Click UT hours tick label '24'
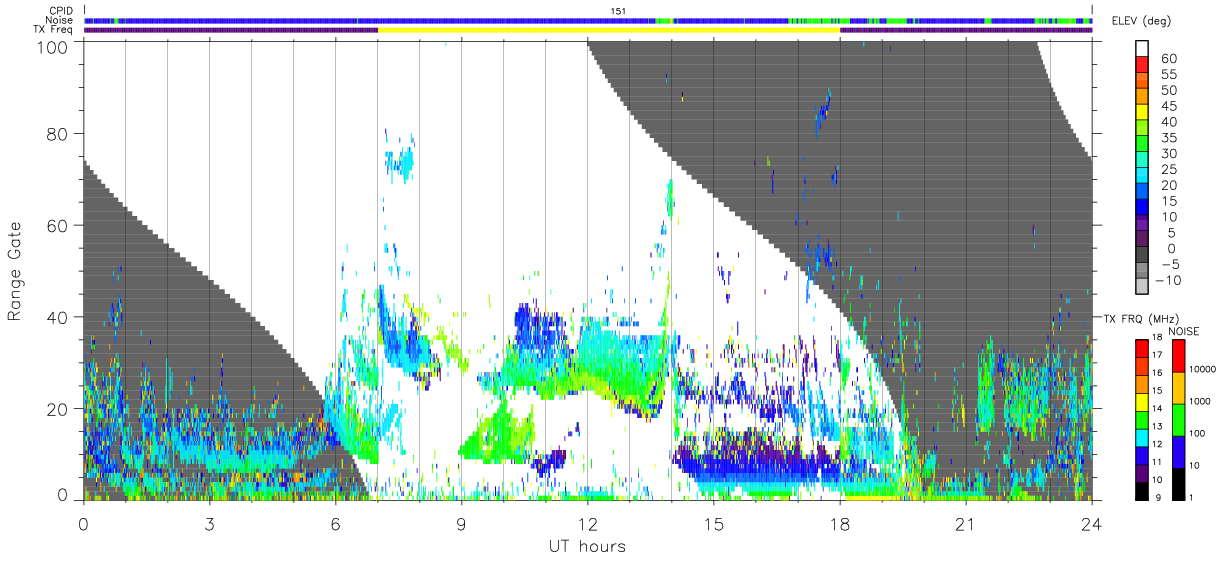This screenshot has width=1228, height=567. tap(1091, 523)
